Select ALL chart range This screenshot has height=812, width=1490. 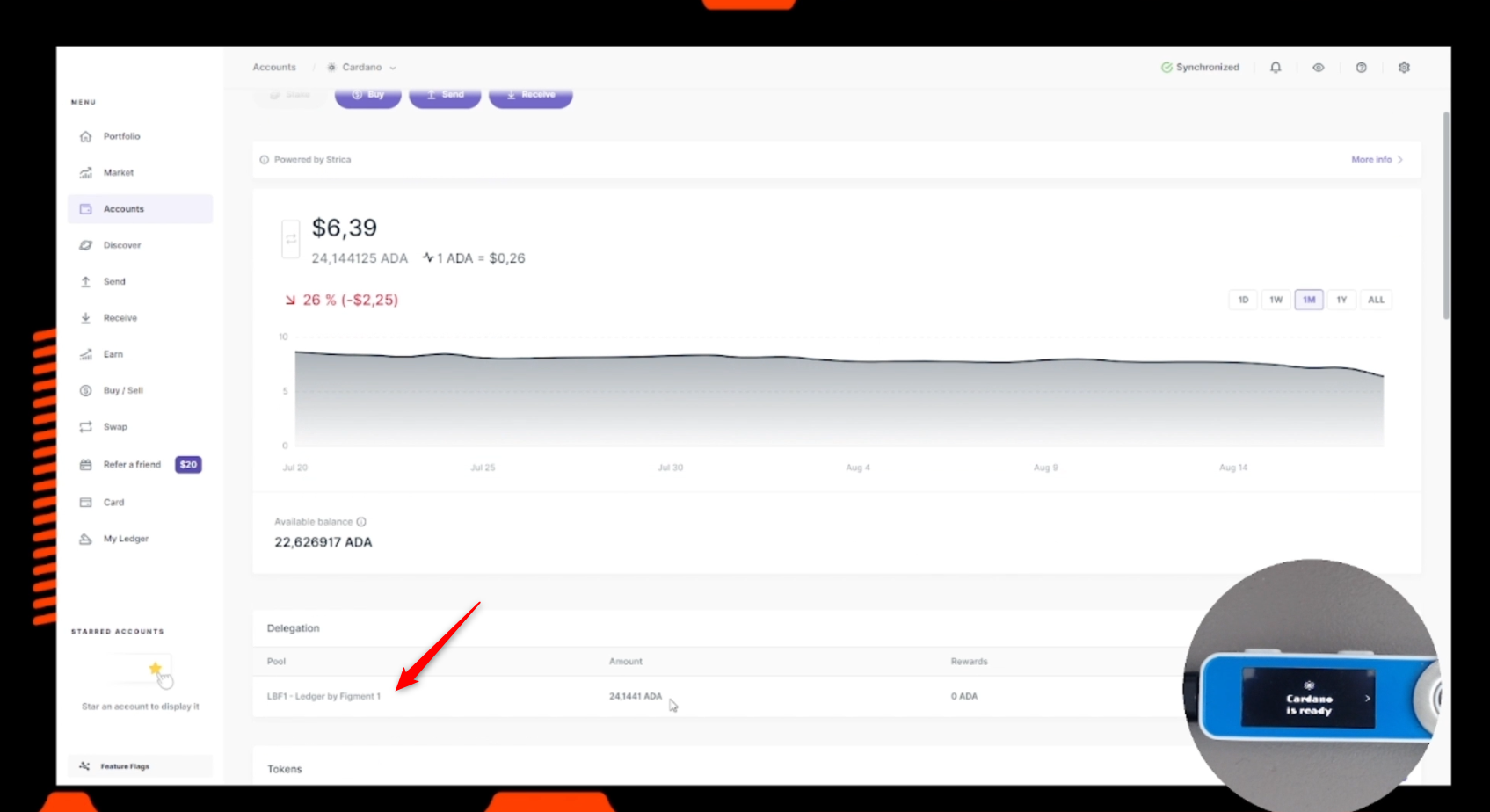pyautogui.click(x=1376, y=300)
